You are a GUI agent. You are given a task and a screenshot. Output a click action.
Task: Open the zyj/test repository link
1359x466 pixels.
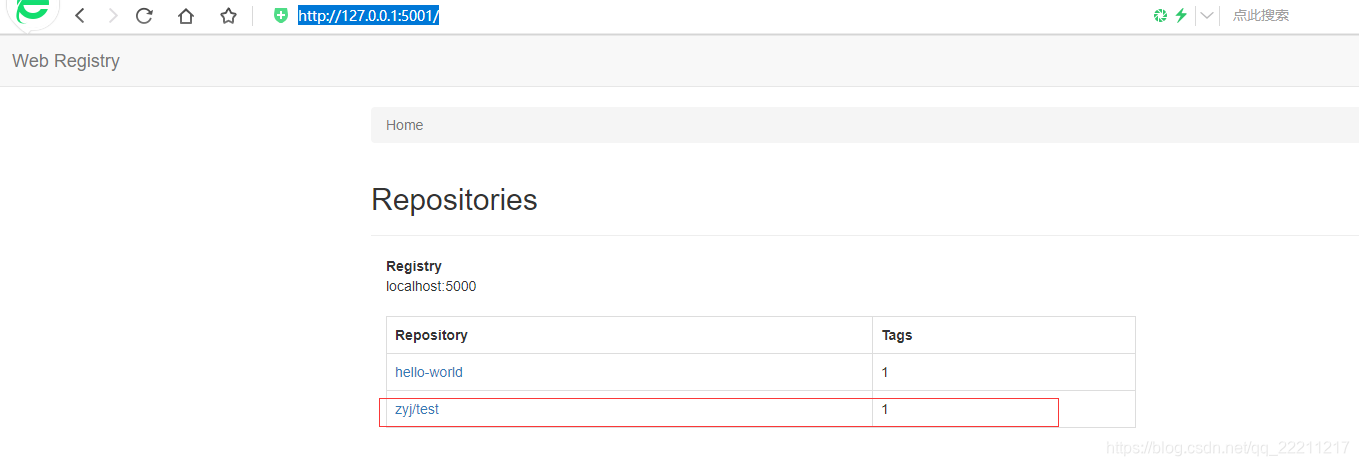click(417, 409)
